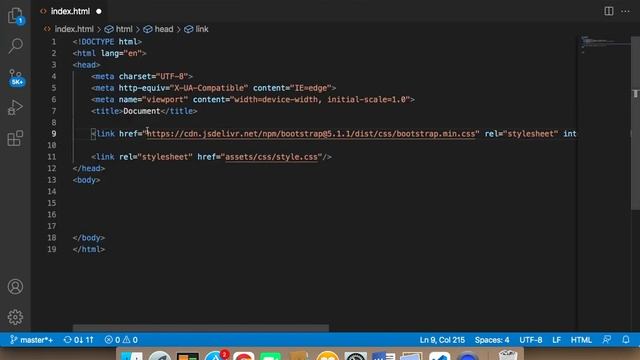Screen dimensions: 640x360
Task: Click the charset="UTF-8" text
Action: coord(153,76)
